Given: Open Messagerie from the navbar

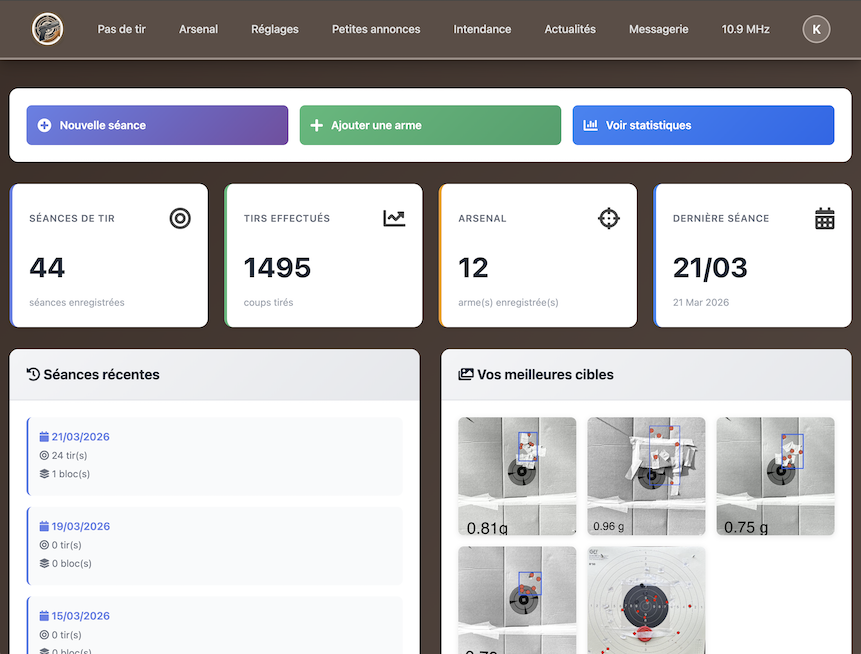Looking at the screenshot, I should pyautogui.click(x=658, y=29).
